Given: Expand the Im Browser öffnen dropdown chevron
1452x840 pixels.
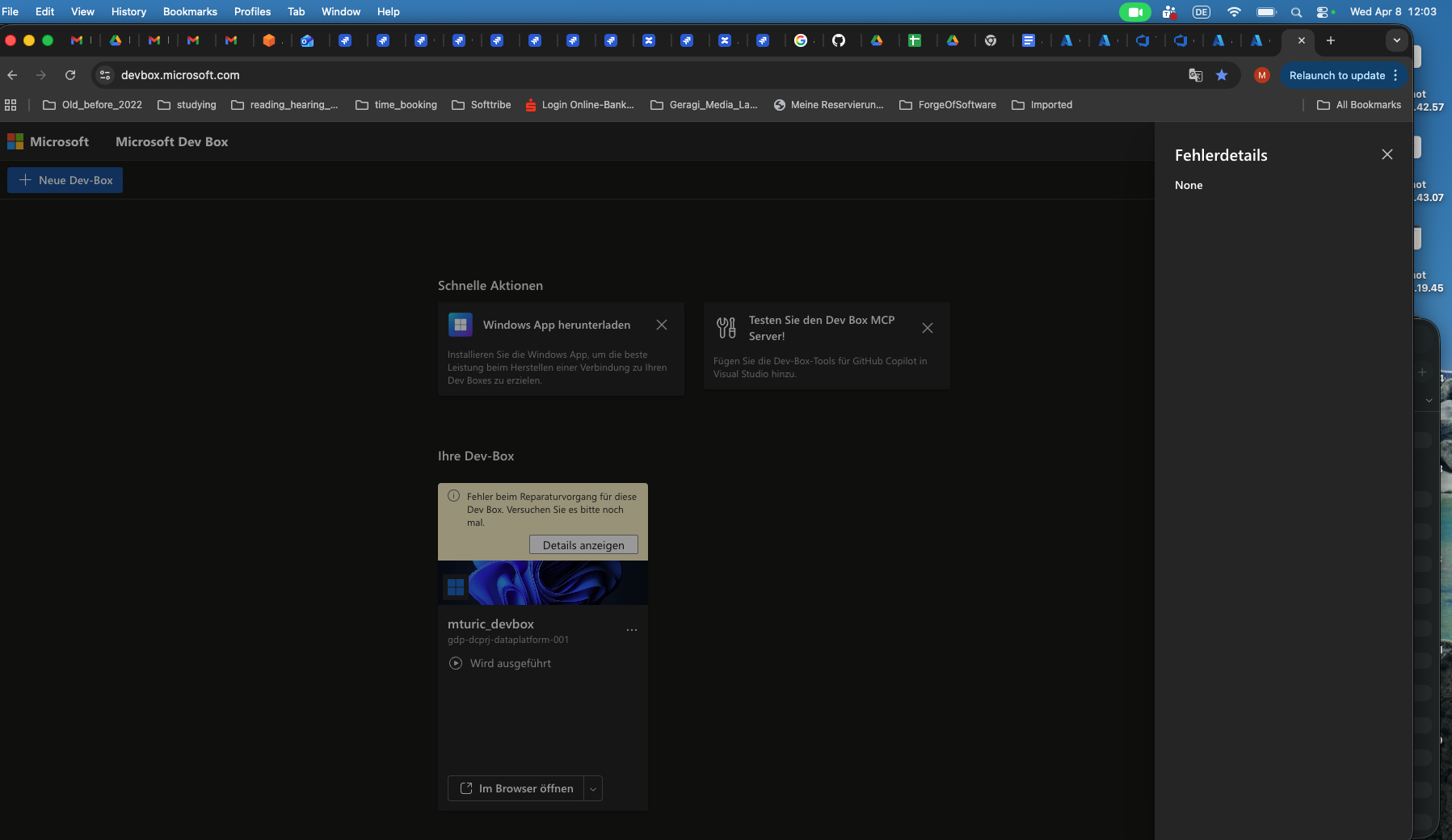Looking at the screenshot, I should (593, 788).
